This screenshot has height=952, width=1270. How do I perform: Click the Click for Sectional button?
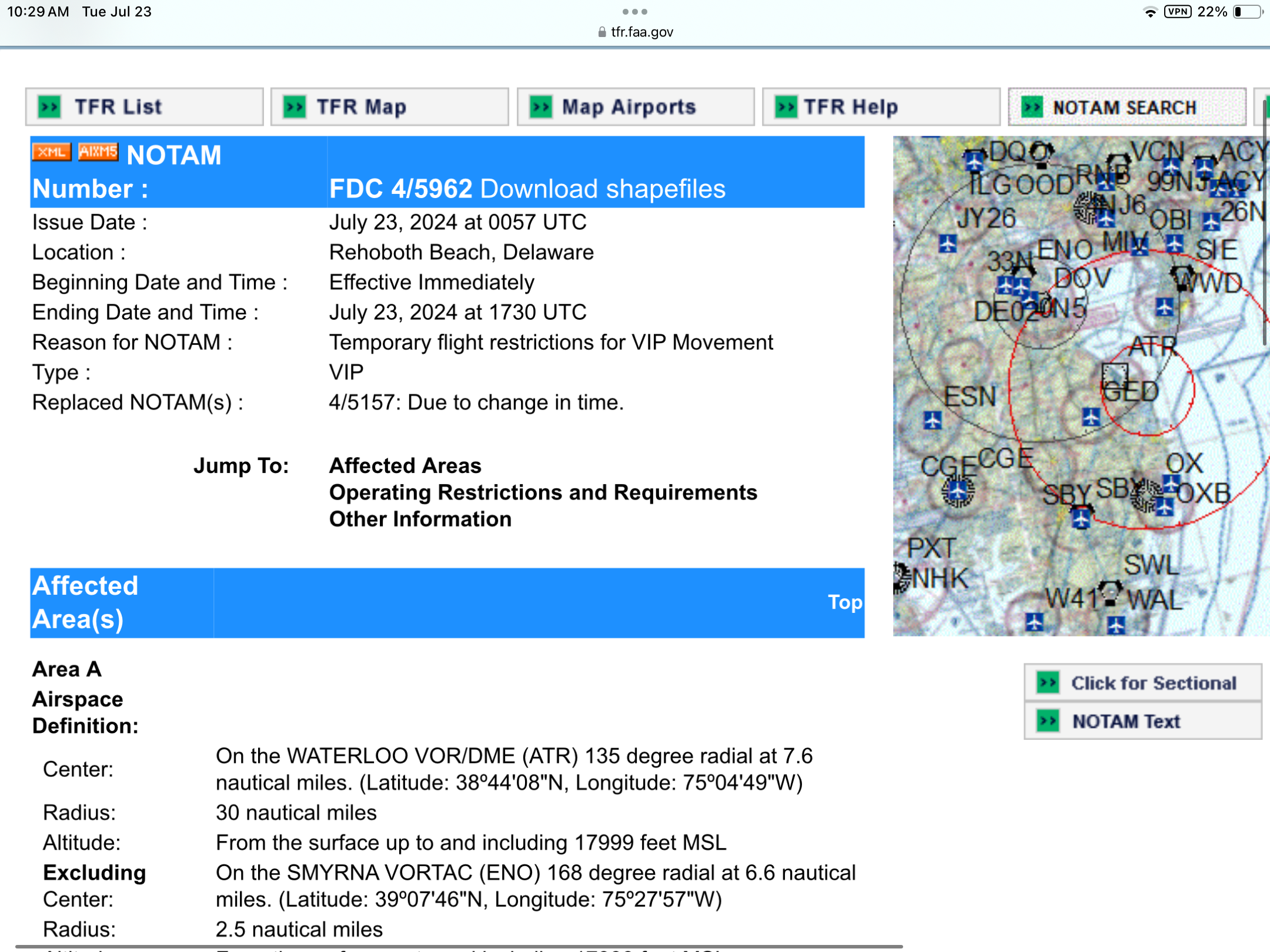[x=1142, y=683]
